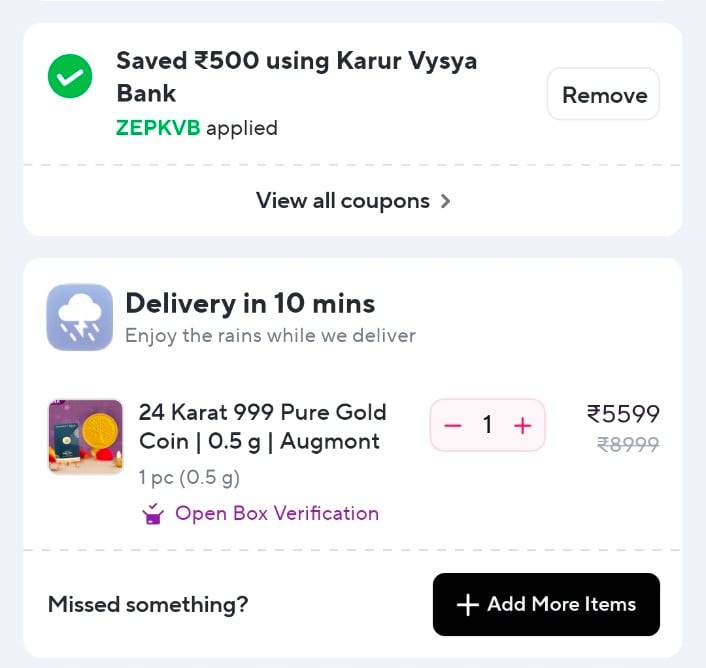Decrease gold coin quantity with minus

(x=453, y=426)
